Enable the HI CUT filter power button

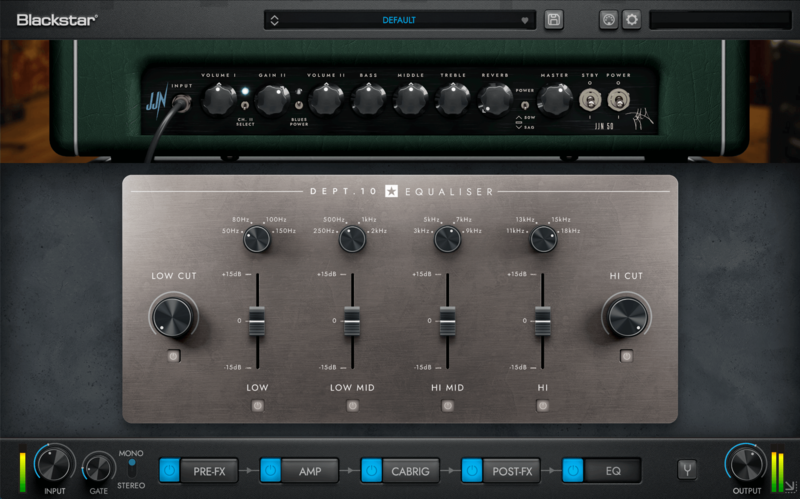[627, 356]
